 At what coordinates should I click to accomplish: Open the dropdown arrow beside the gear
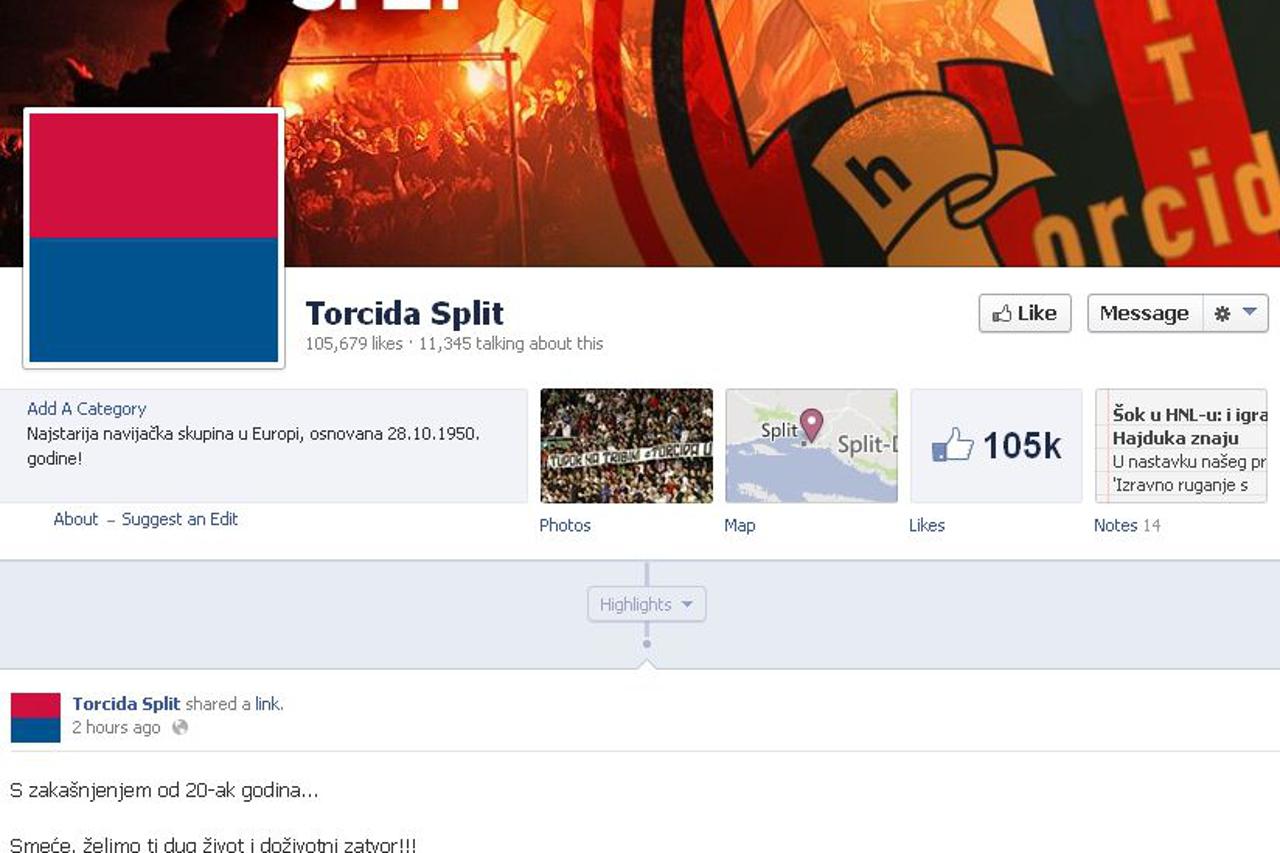(1249, 313)
